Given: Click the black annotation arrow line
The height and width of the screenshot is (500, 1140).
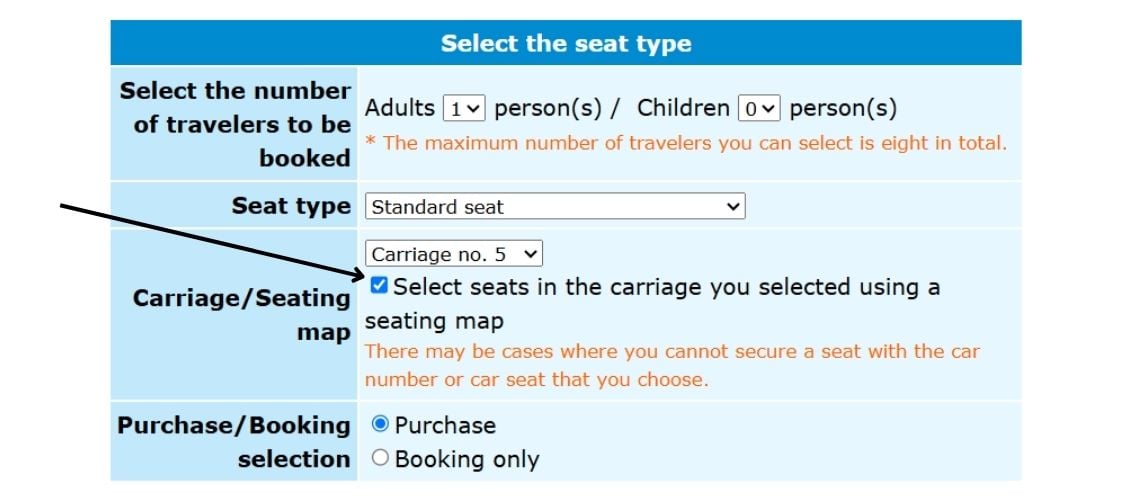Looking at the screenshot, I should (212, 242).
